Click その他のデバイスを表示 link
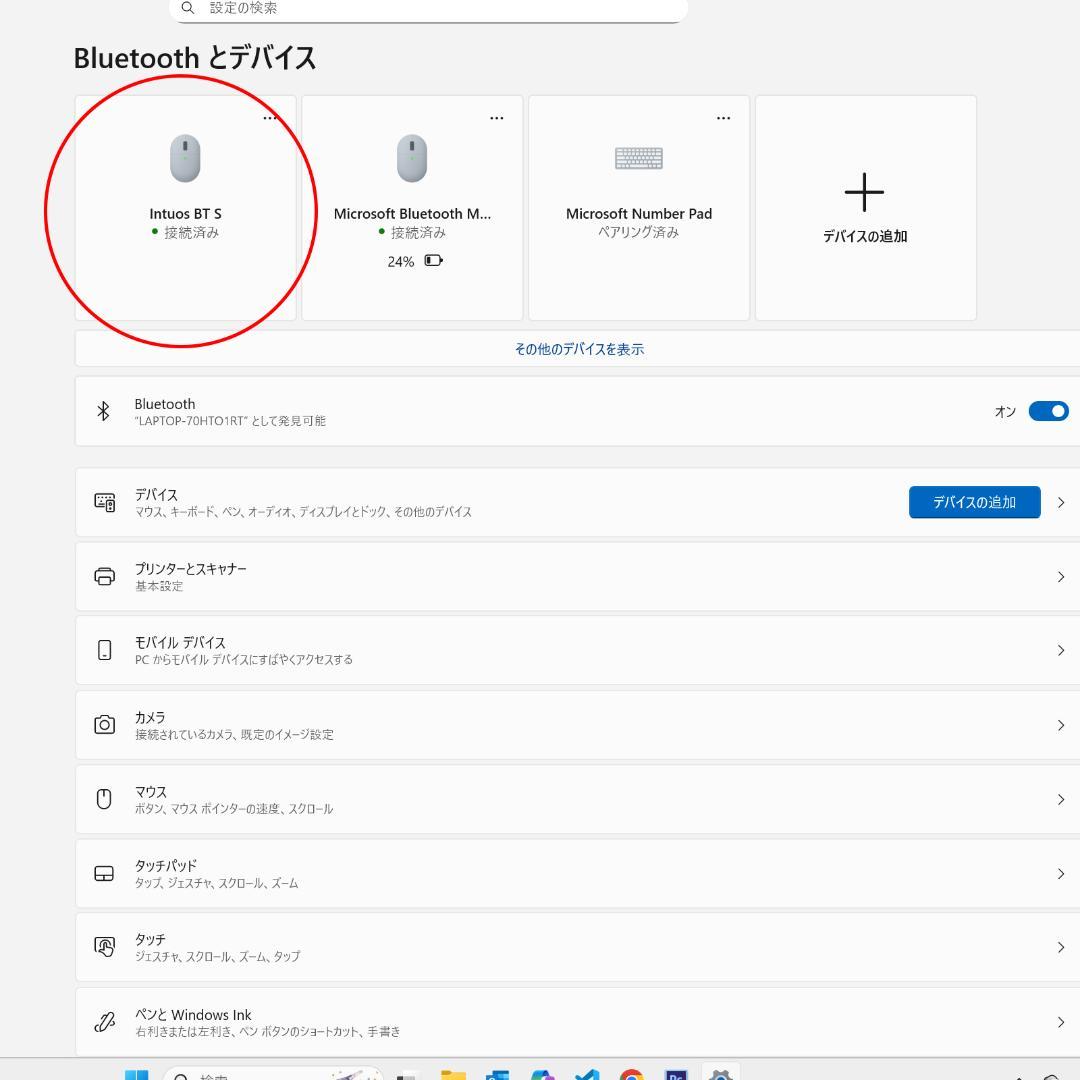This screenshot has width=1080, height=1080. 579,349
